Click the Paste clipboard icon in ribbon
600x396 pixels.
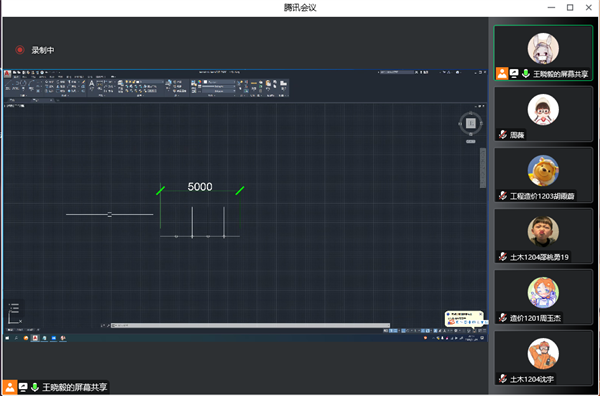[x=268, y=84]
